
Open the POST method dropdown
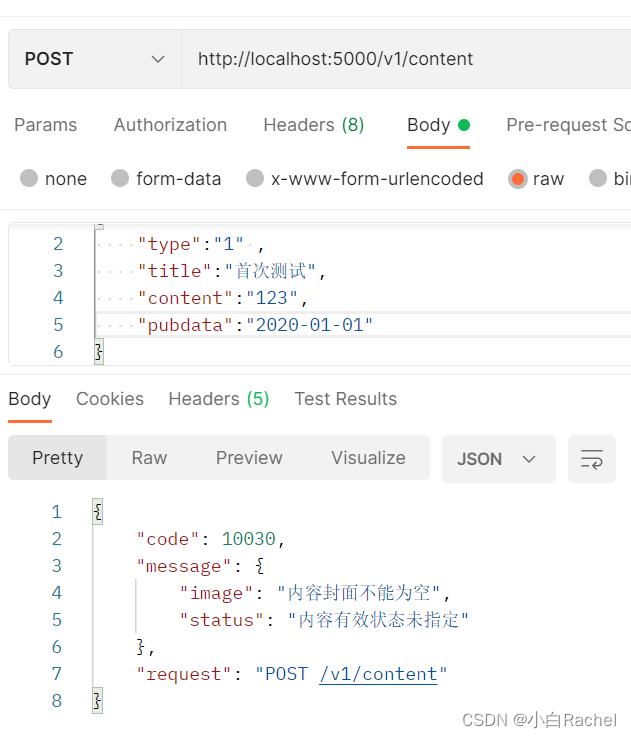tap(94, 59)
